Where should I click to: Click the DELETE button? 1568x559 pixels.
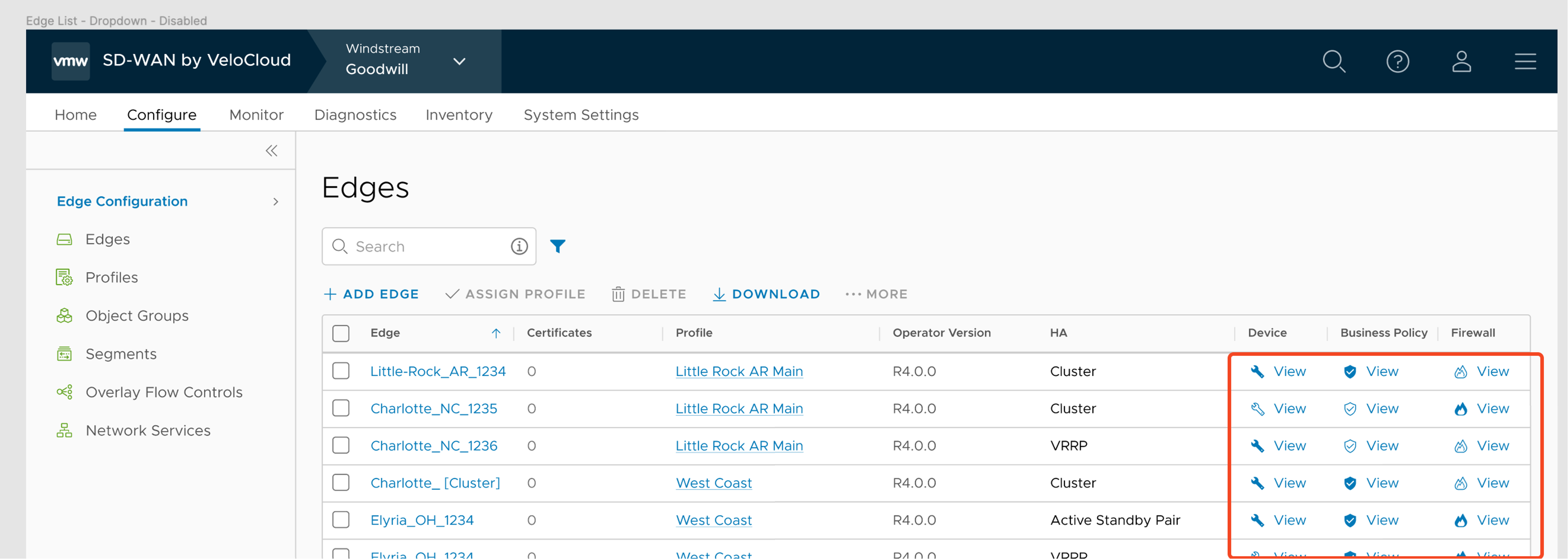click(x=649, y=295)
